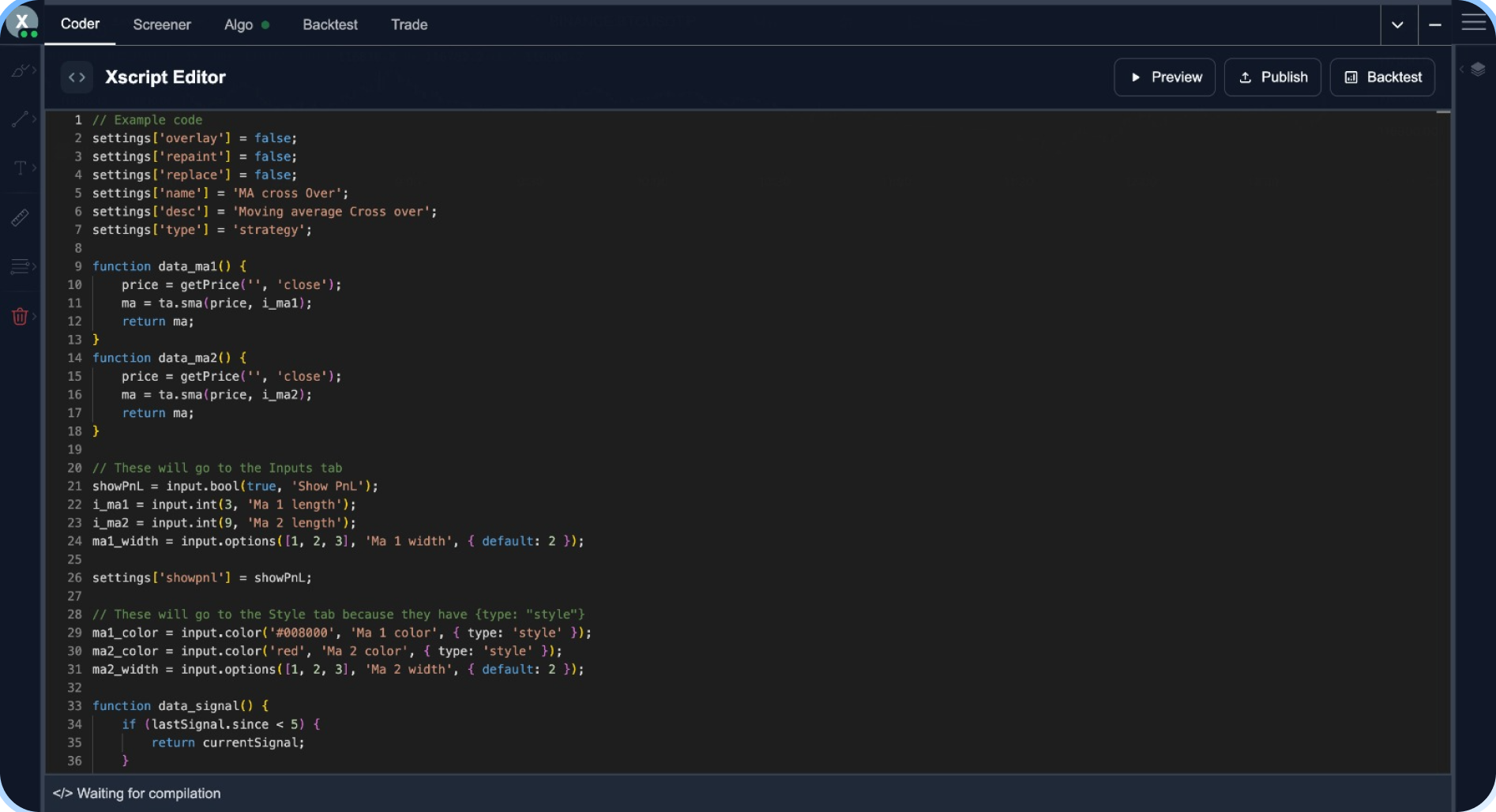
Task: Click the 'strategy' type string
Action: (269, 230)
